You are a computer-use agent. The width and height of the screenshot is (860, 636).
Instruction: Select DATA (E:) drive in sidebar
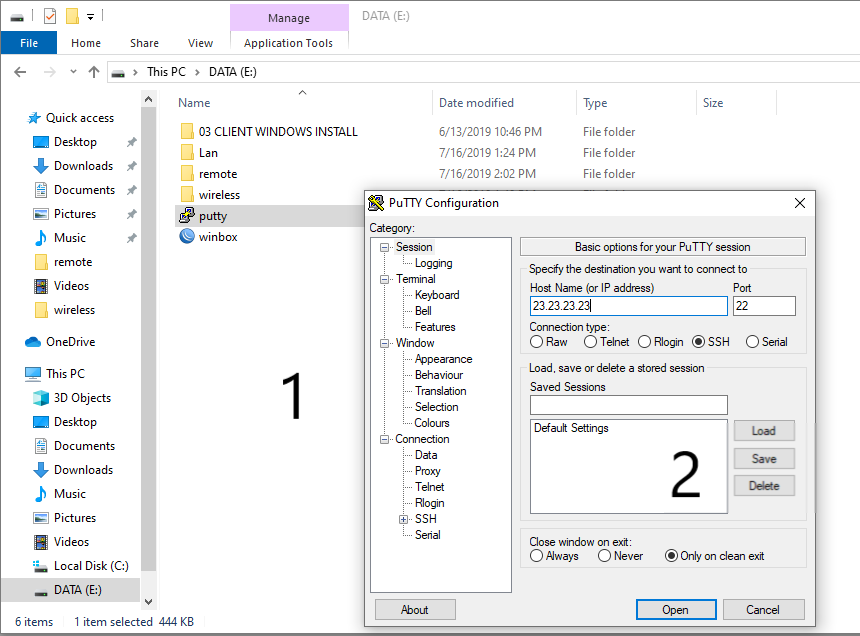(x=77, y=590)
